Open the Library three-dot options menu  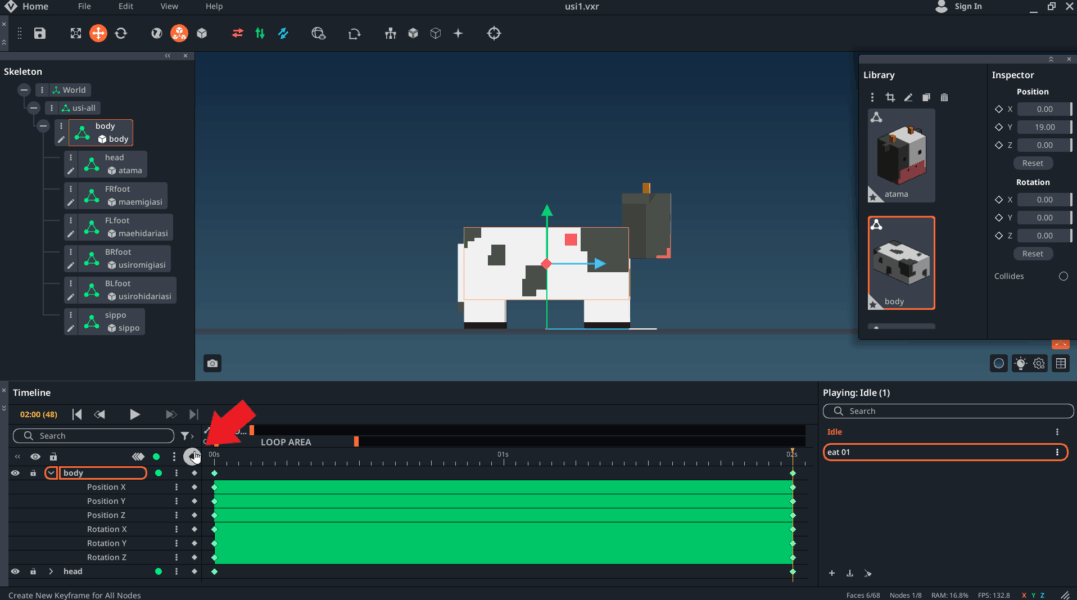(872, 97)
